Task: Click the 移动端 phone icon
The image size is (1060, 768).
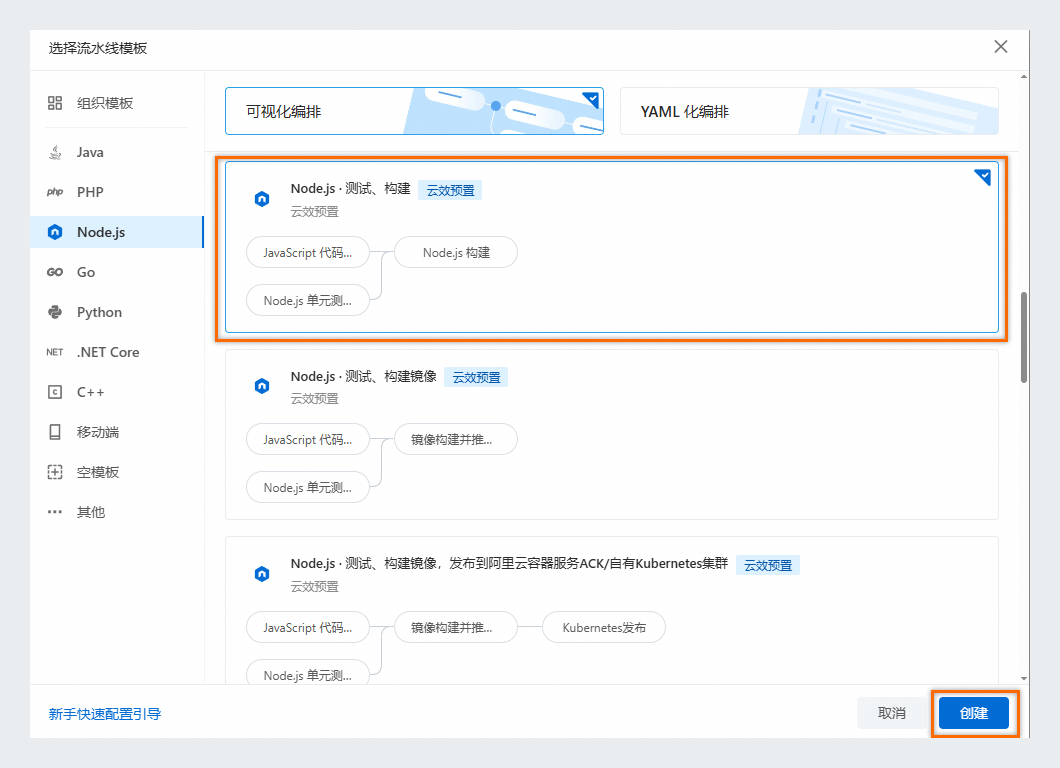Action: click(x=55, y=432)
